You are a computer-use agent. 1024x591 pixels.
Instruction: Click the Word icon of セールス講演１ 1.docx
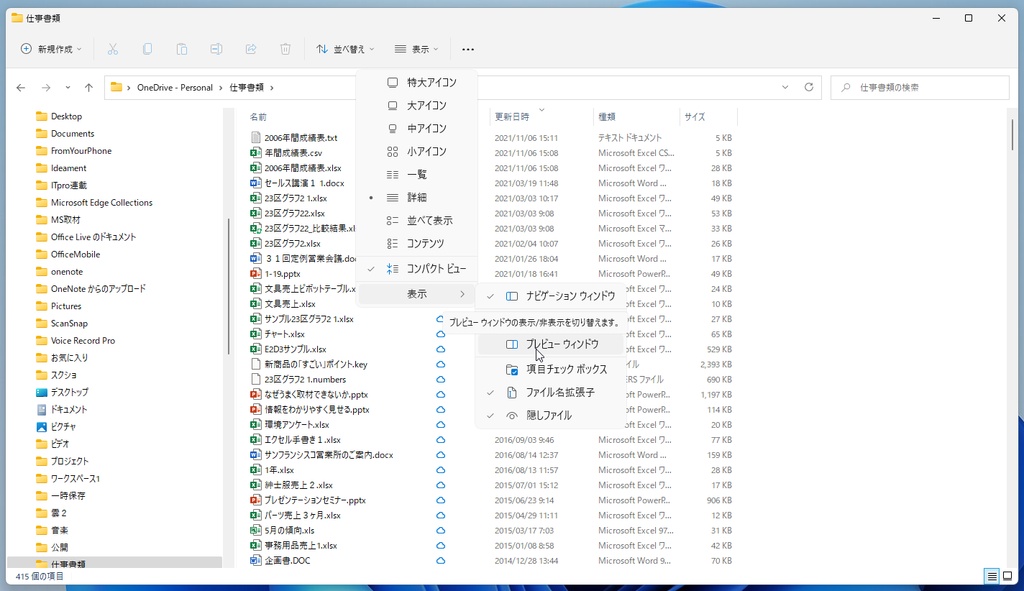click(x=255, y=183)
